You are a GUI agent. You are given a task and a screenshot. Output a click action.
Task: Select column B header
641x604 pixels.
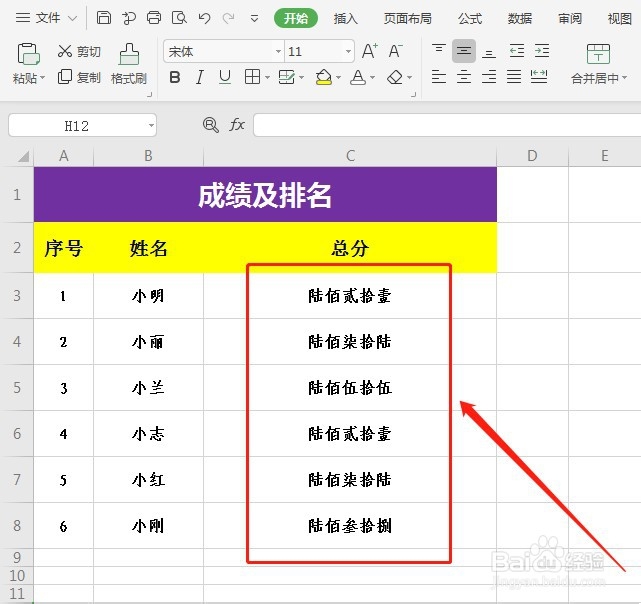[x=148, y=156]
